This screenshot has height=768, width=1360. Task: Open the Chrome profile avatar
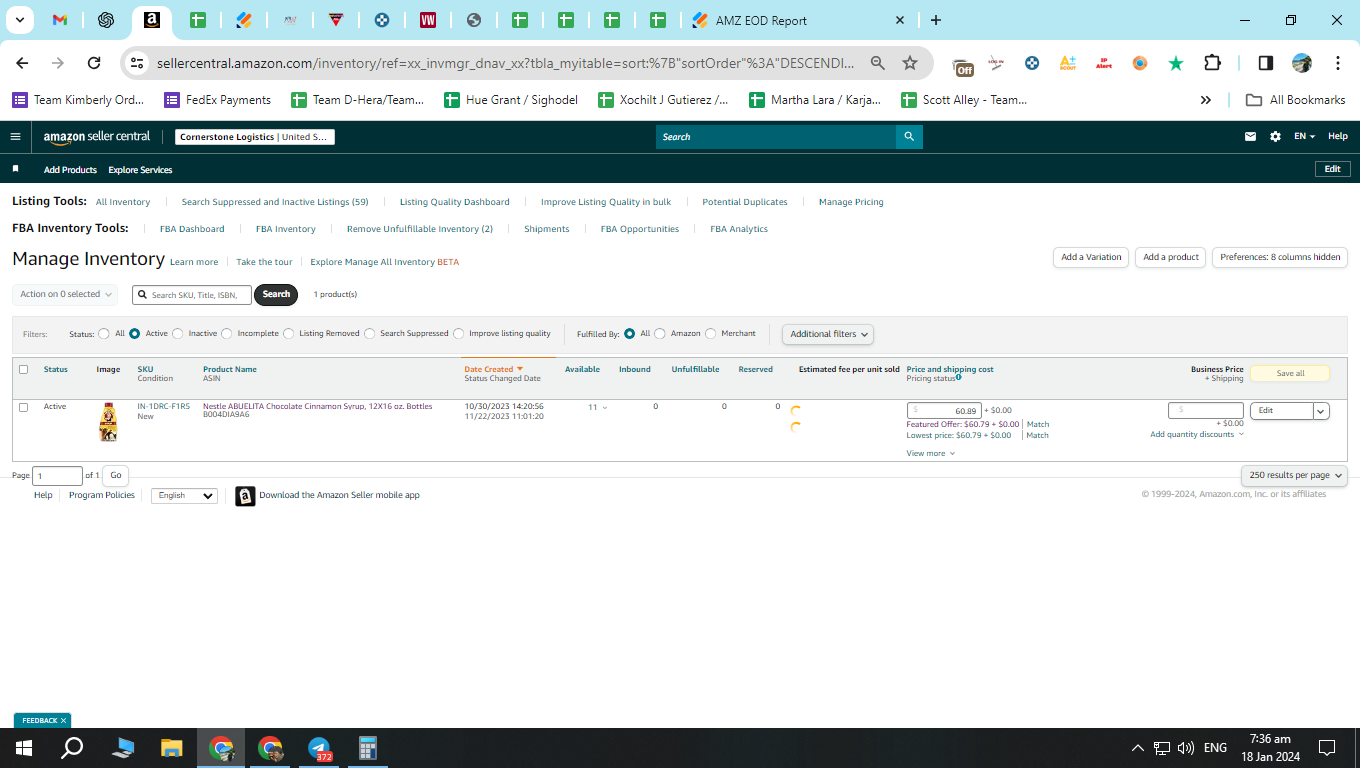tap(1301, 63)
